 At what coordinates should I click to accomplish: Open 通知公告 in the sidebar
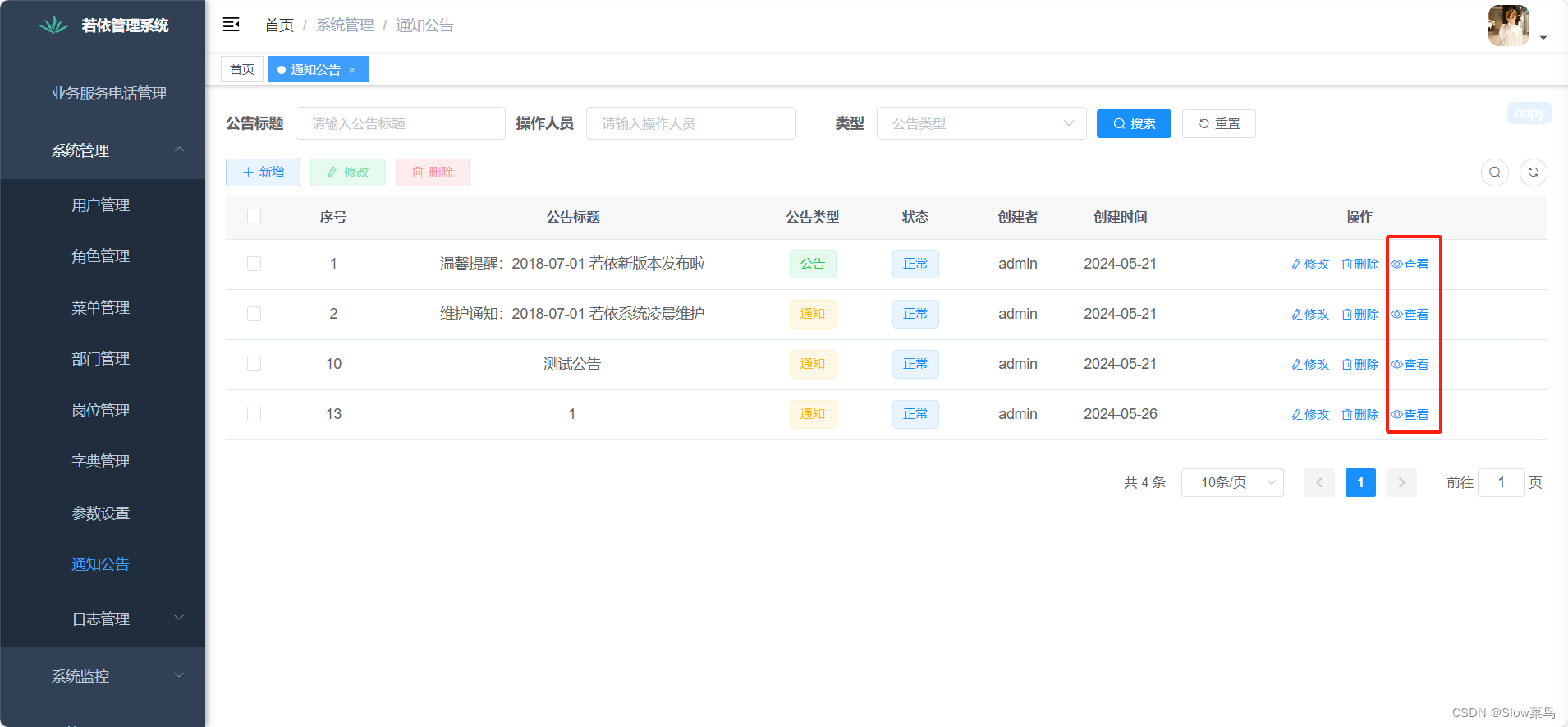pyautogui.click(x=103, y=564)
